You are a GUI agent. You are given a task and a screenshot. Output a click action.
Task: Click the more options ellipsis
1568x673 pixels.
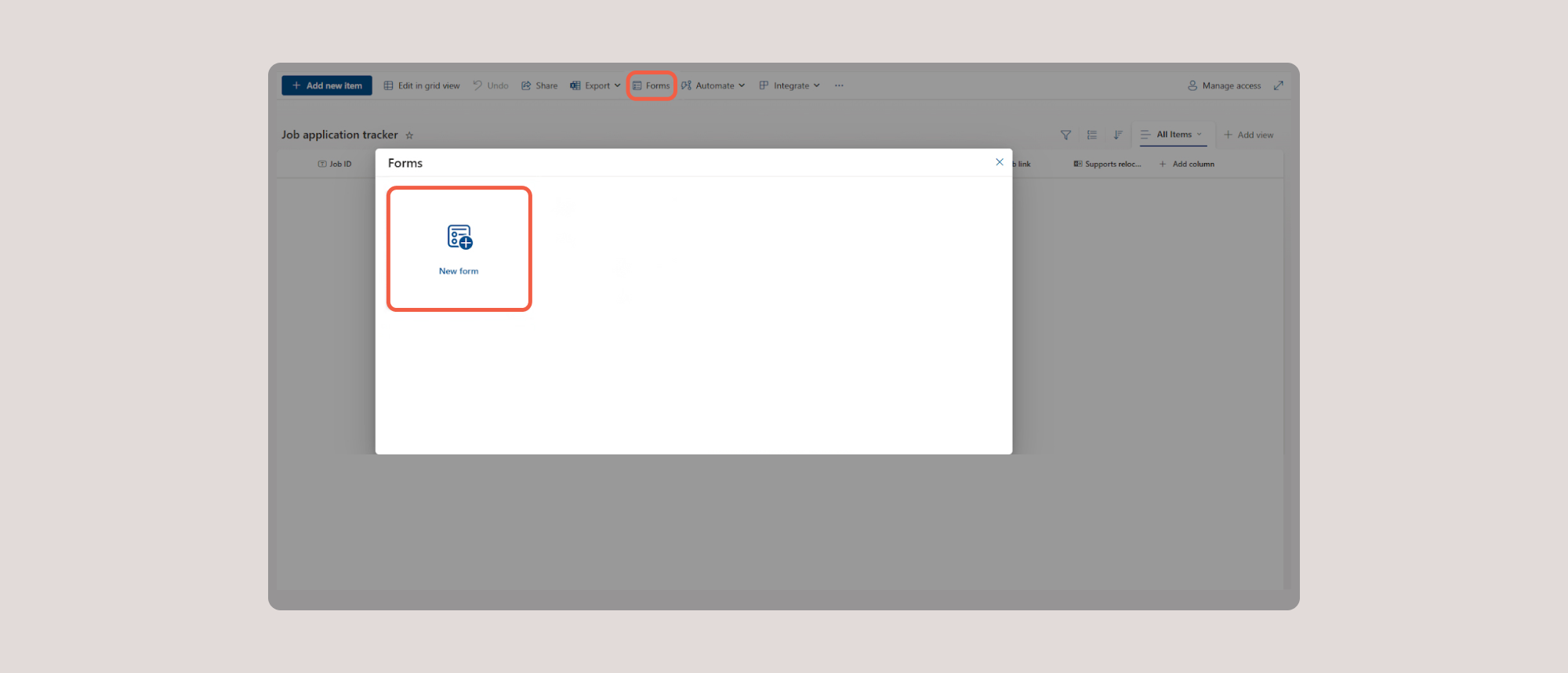point(839,86)
